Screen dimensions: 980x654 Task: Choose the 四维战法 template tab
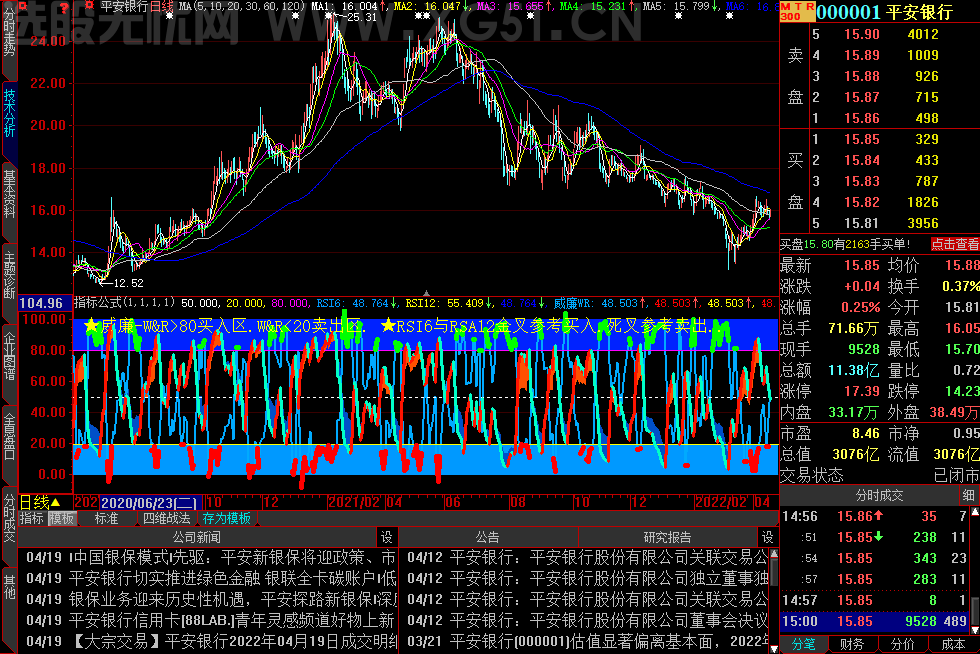[166, 518]
